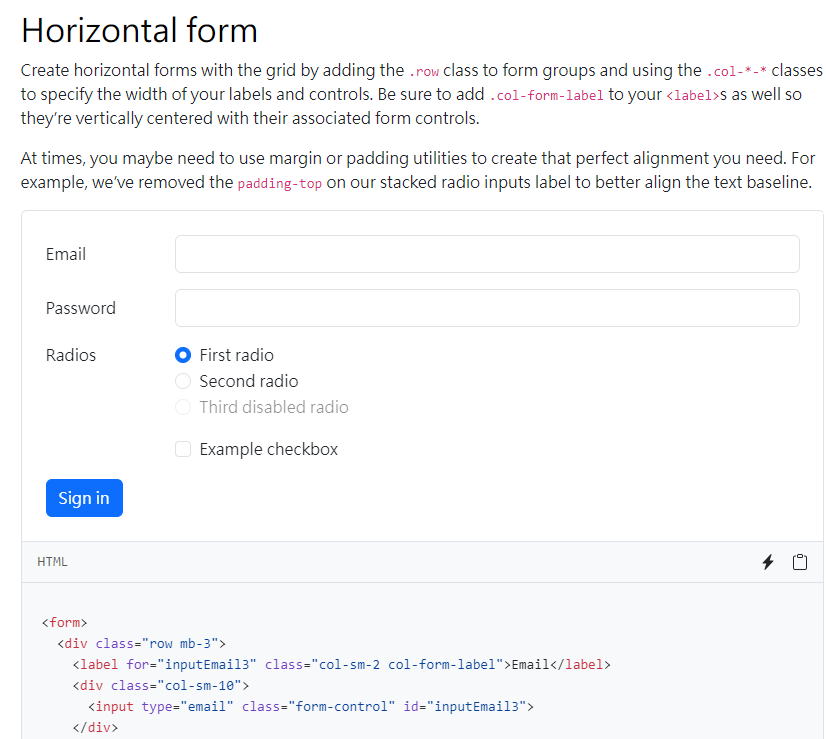Click the "Second radio" label text
Screen dimensions: 826x739
pyautogui.click(x=249, y=381)
